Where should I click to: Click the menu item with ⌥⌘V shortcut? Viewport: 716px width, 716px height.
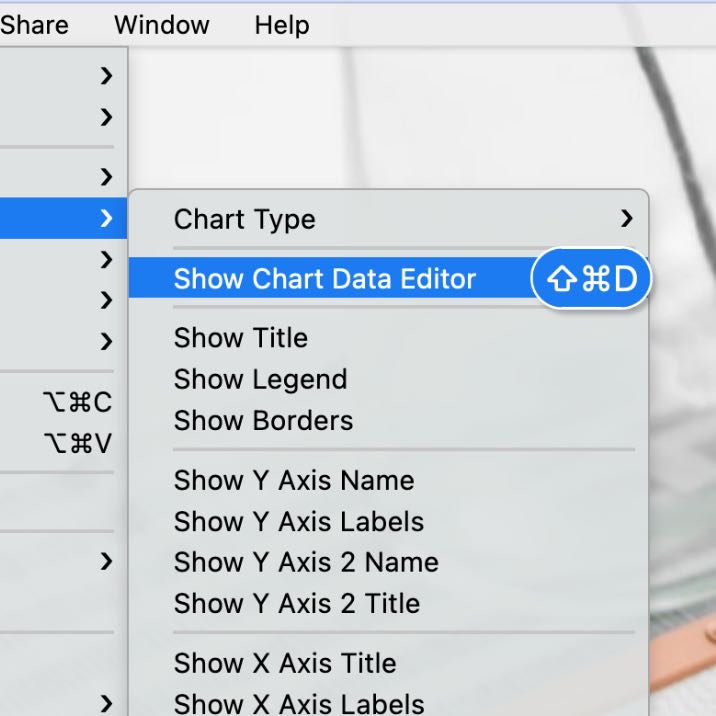tap(60, 443)
